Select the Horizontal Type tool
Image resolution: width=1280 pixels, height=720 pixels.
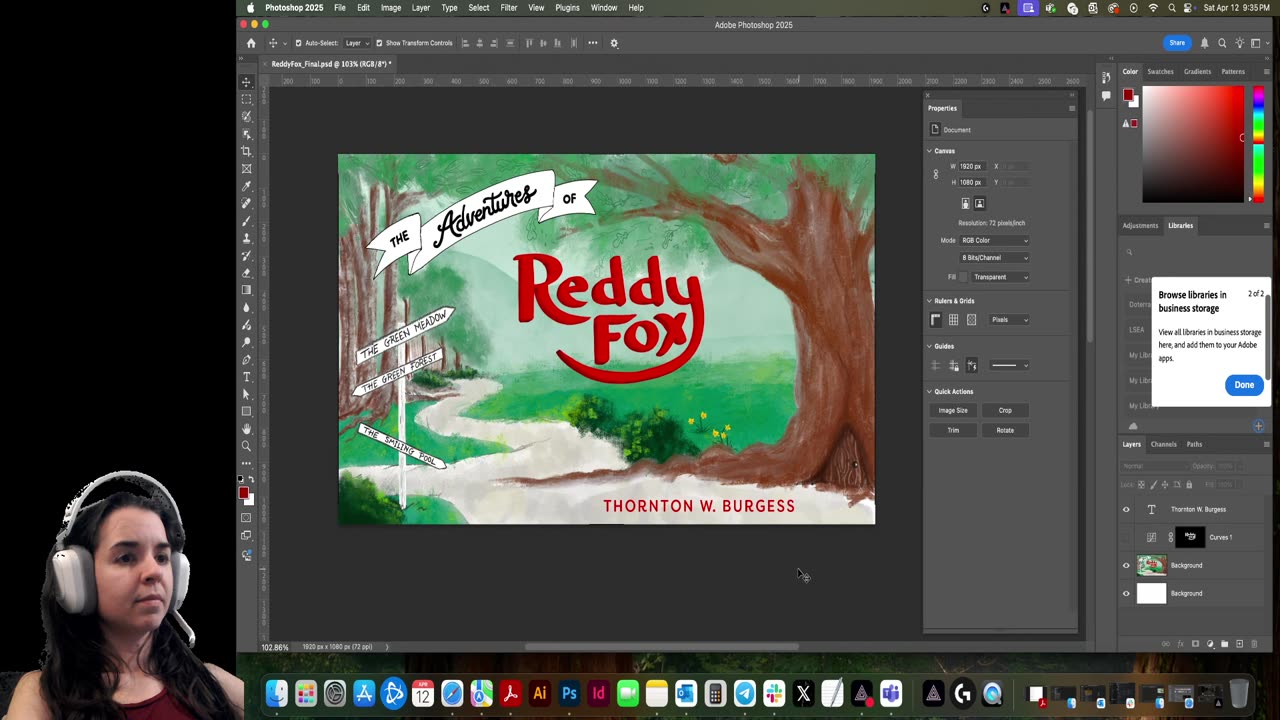pos(246,377)
